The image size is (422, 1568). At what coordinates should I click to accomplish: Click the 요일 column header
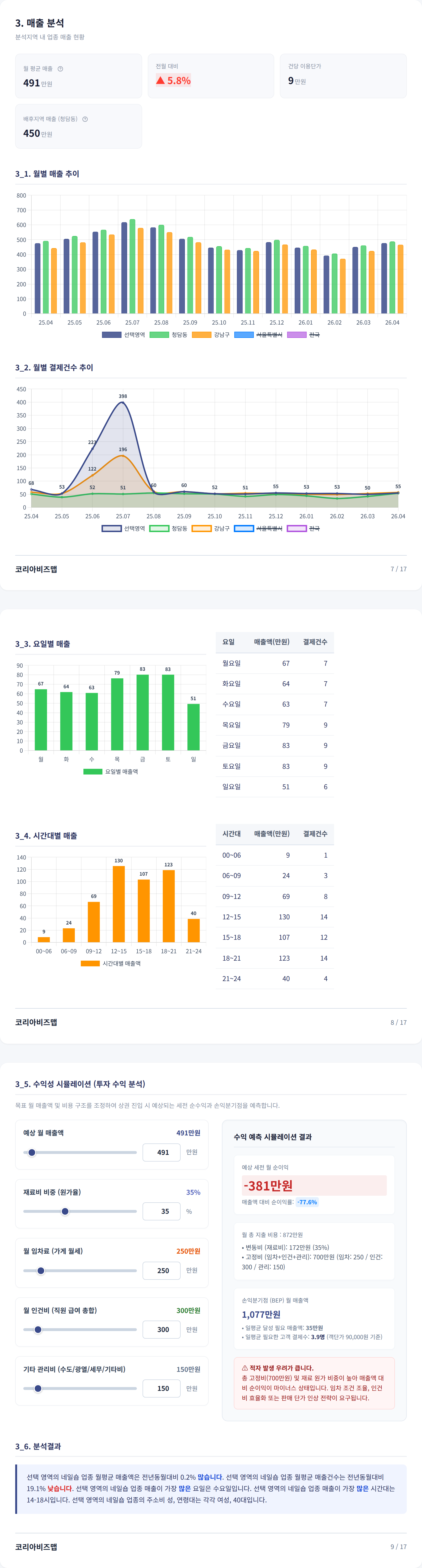click(x=228, y=642)
